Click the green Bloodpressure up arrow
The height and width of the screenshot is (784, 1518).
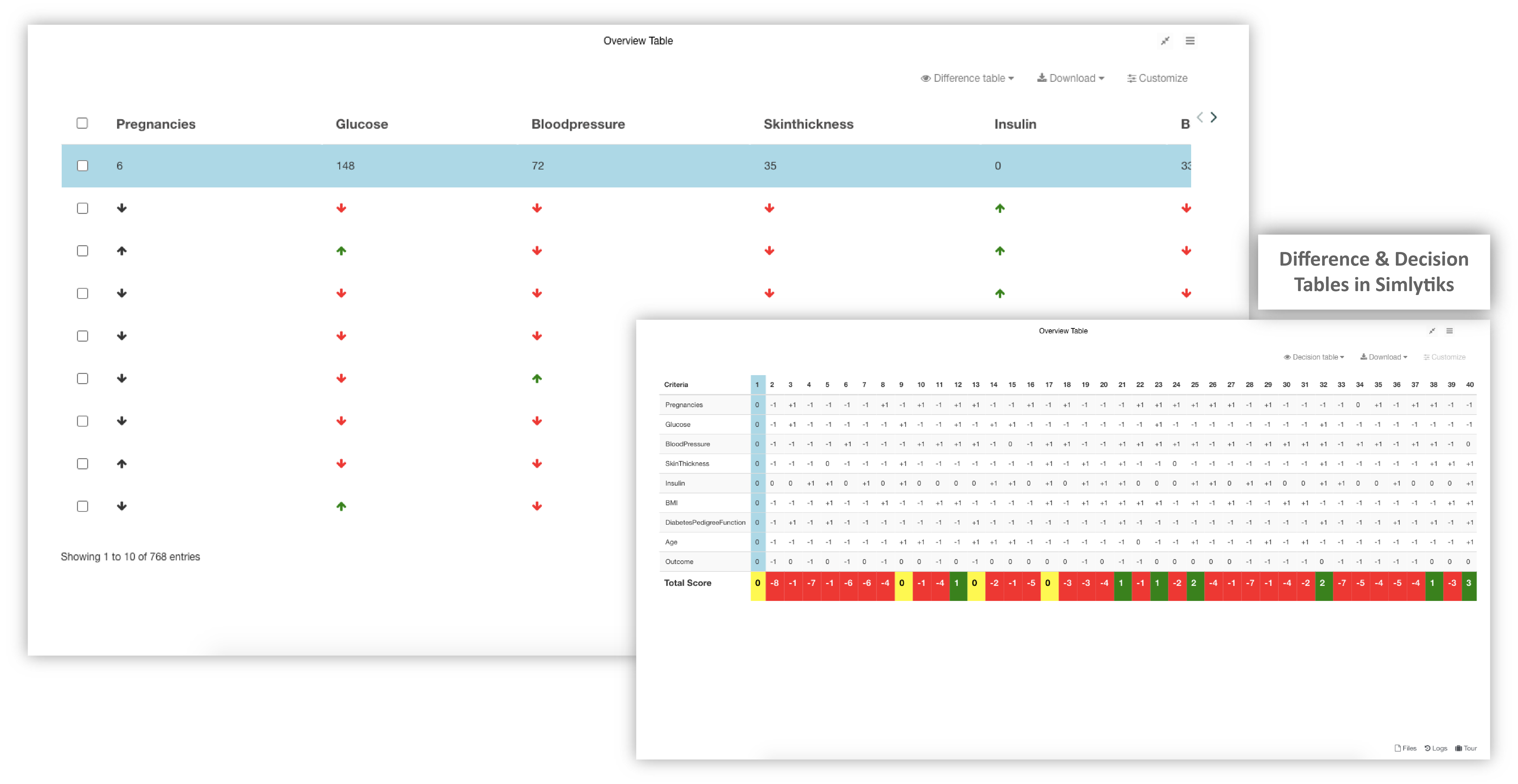[537, 379]
